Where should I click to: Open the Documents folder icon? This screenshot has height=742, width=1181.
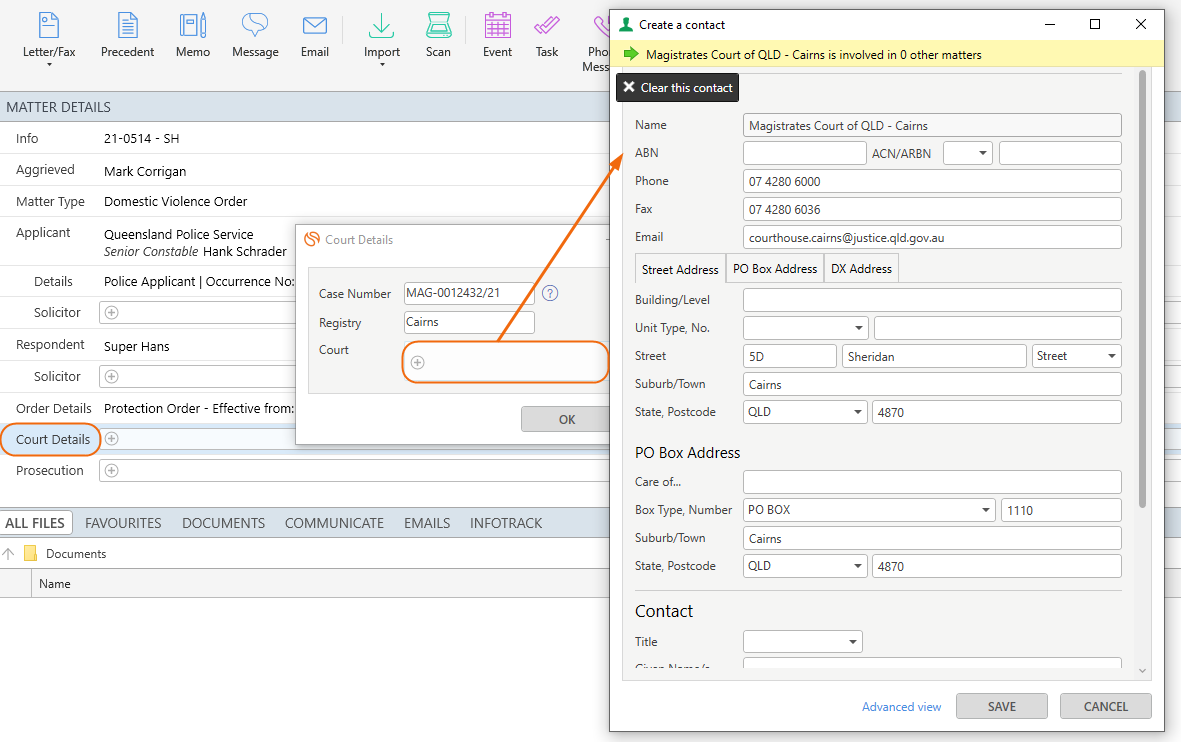point(31,554)
